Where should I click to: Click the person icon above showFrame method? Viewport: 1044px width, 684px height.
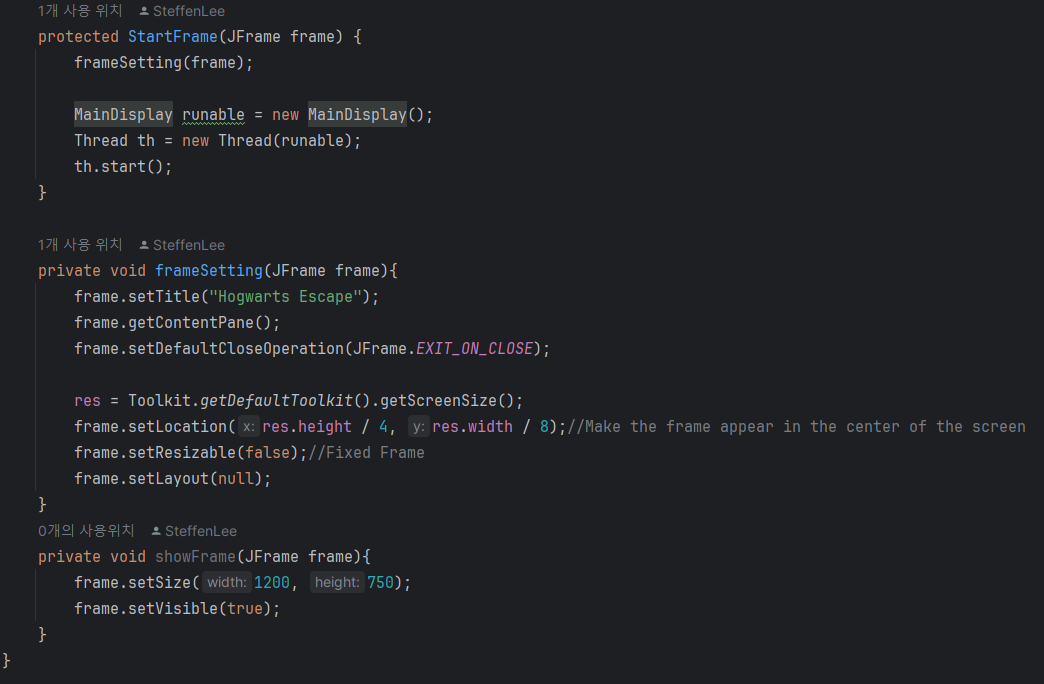(x=156, y=531)
